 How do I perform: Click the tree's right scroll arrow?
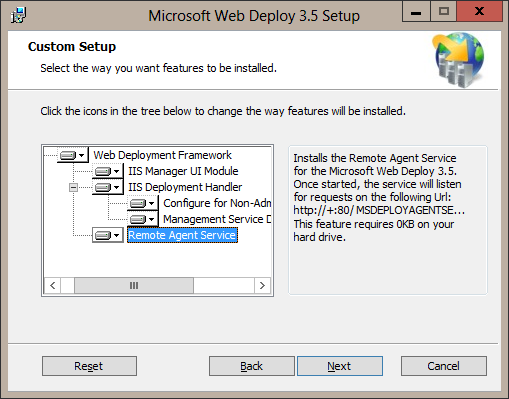pyautogui.click(x=262, y=286)
